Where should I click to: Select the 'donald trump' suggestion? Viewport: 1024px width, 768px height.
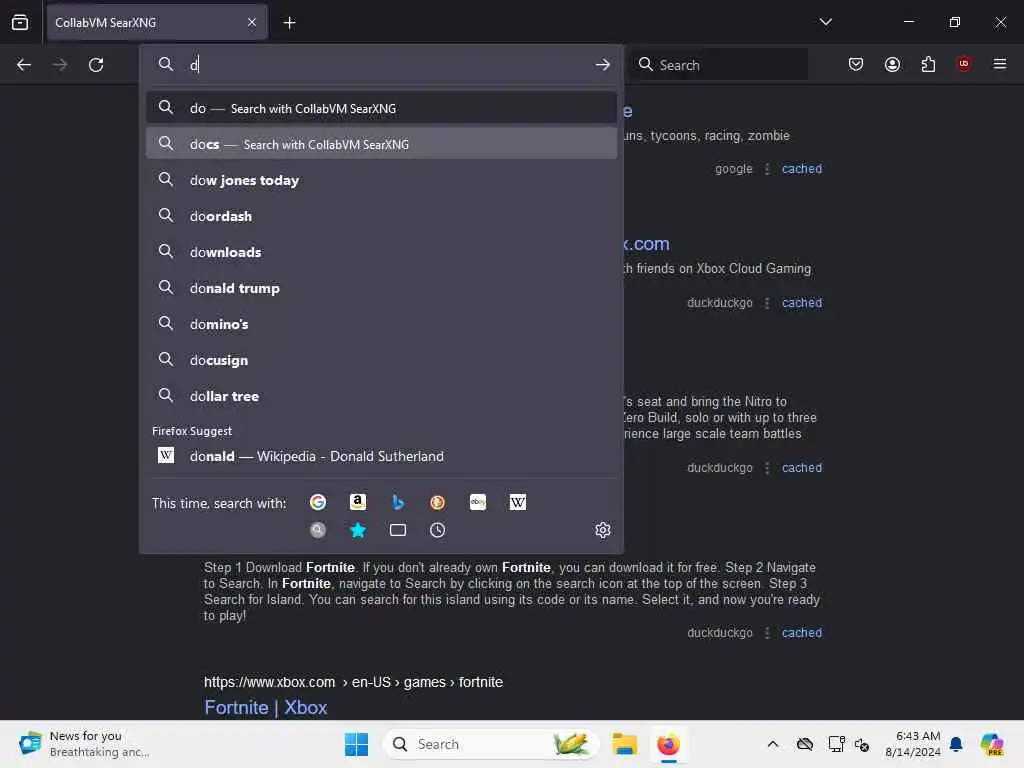pos(381,287)
